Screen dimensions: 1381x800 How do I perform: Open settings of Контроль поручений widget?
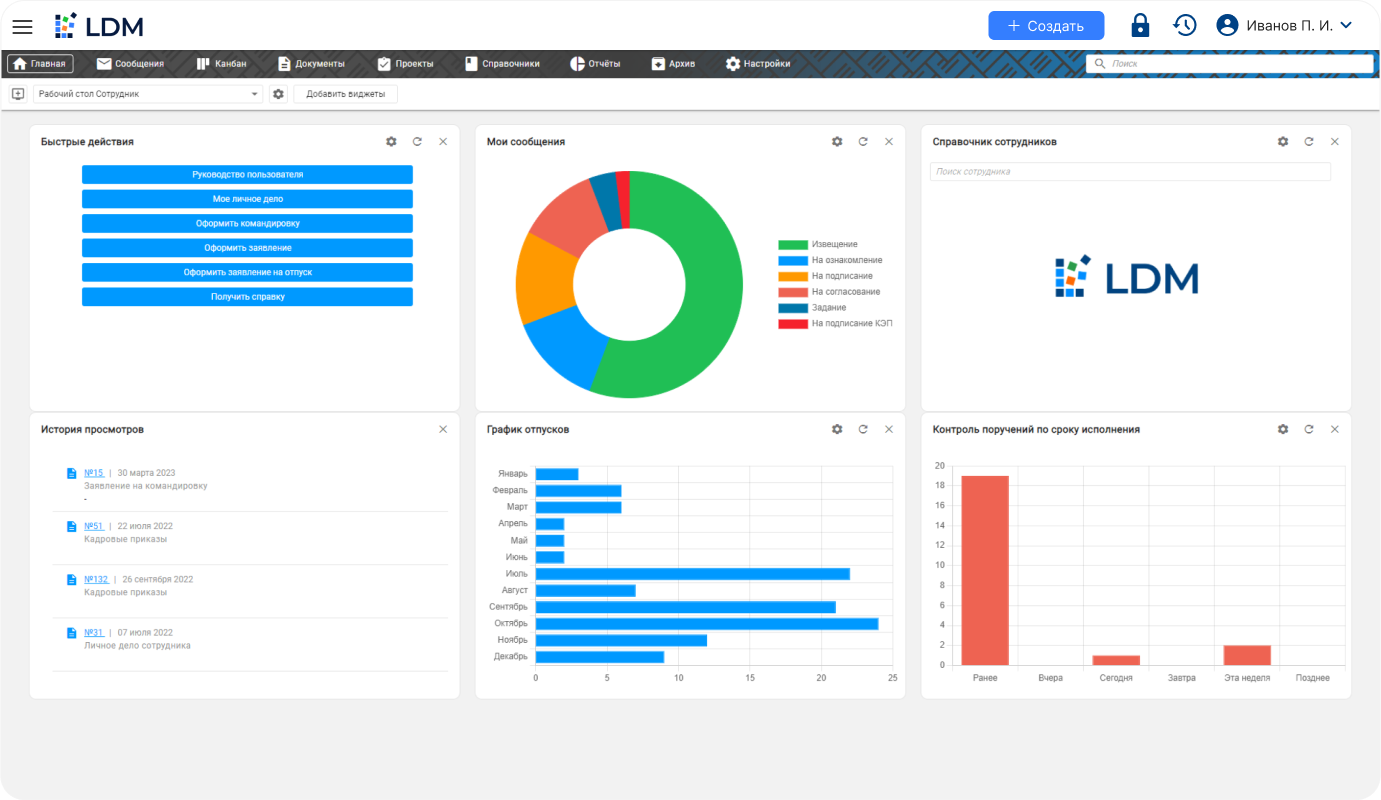(x=1283, y=429)
